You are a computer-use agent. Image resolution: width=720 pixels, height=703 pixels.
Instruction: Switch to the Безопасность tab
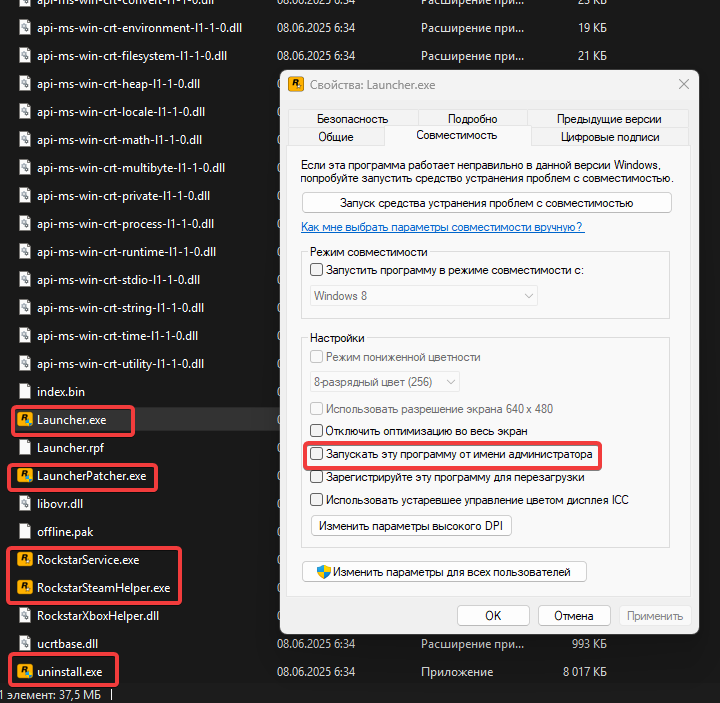click(353, 118)
